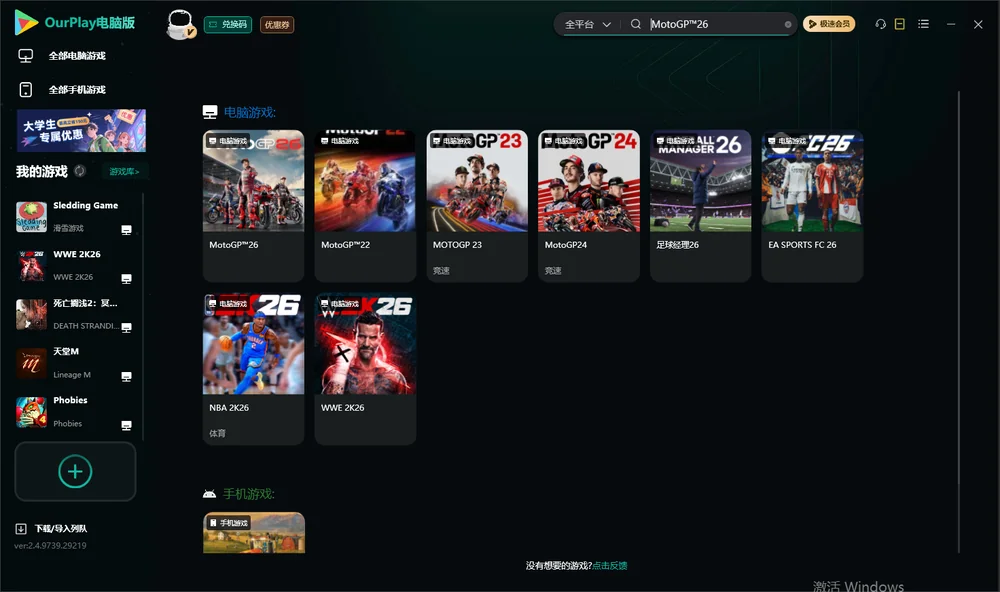Clear the search field text
The height and width of the screenshot is (592, 1000).
click(x=788, y=24)
